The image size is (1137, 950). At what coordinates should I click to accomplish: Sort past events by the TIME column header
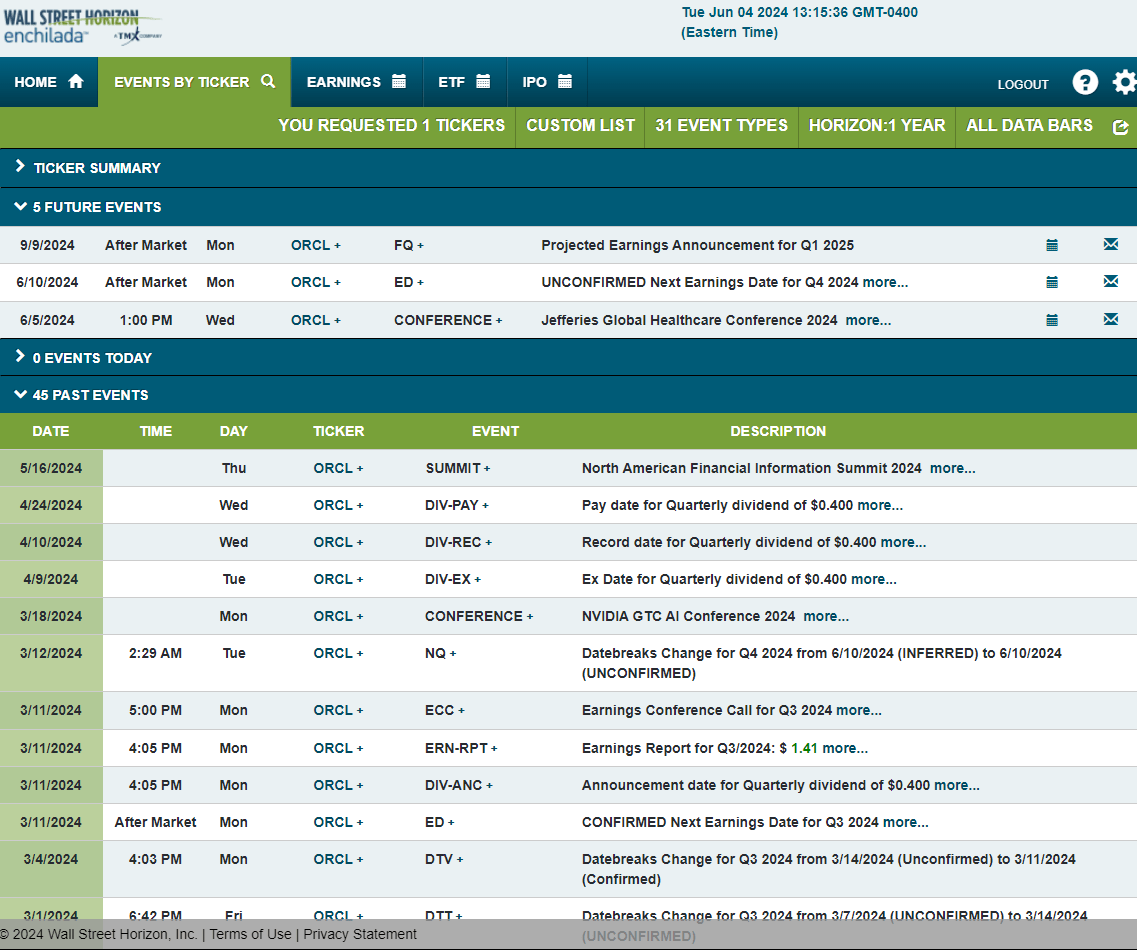pyautogui.click(x=156, y=431)
